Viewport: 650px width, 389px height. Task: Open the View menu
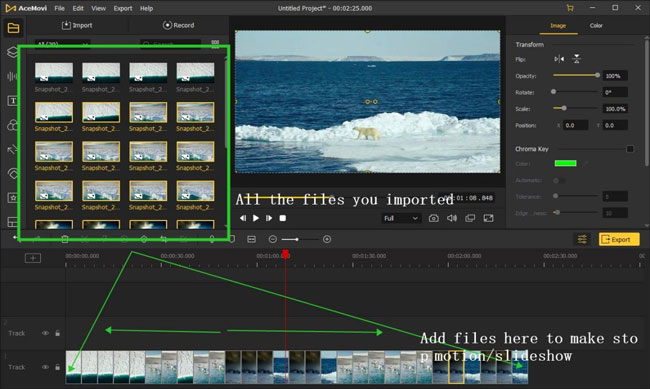click(99, 8)
